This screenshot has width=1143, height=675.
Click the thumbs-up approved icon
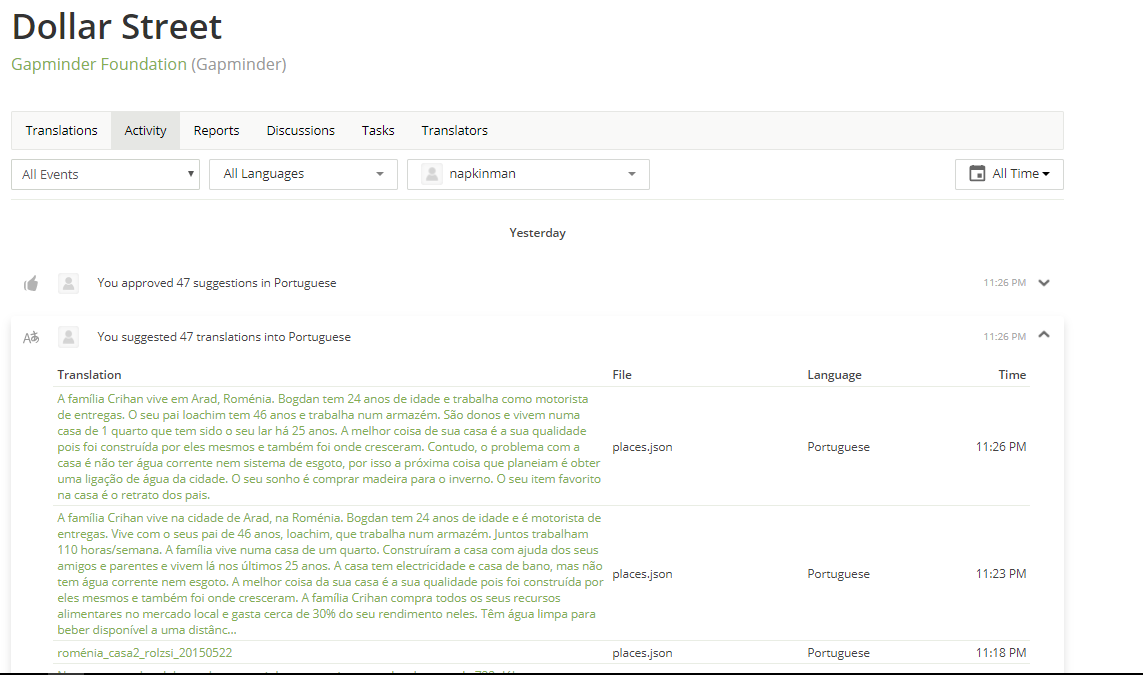(x=31, y=284)
